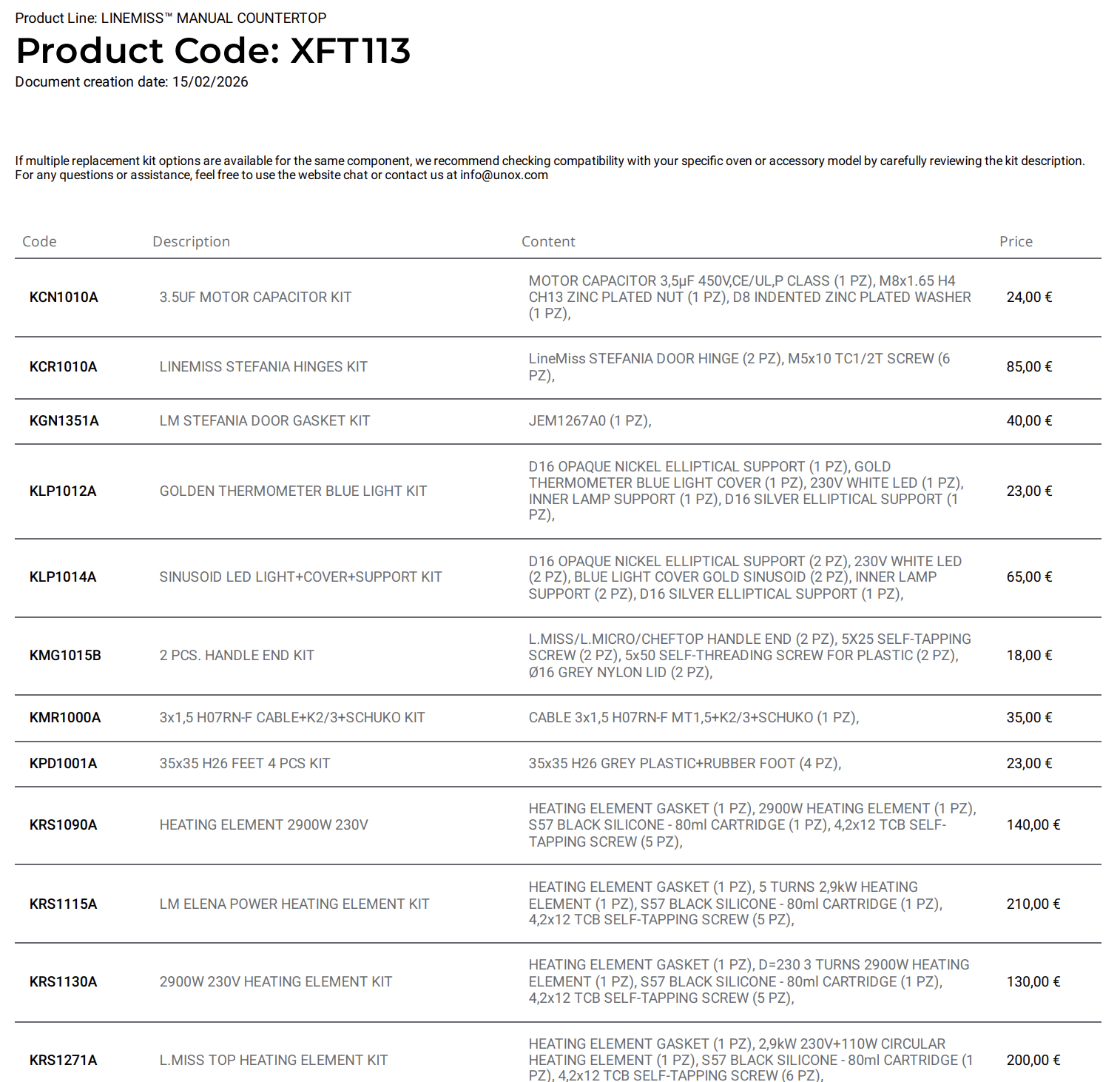The image size is (1120, 1082).
Task: Click product code KCR1010A
Action: click(63, 367)
